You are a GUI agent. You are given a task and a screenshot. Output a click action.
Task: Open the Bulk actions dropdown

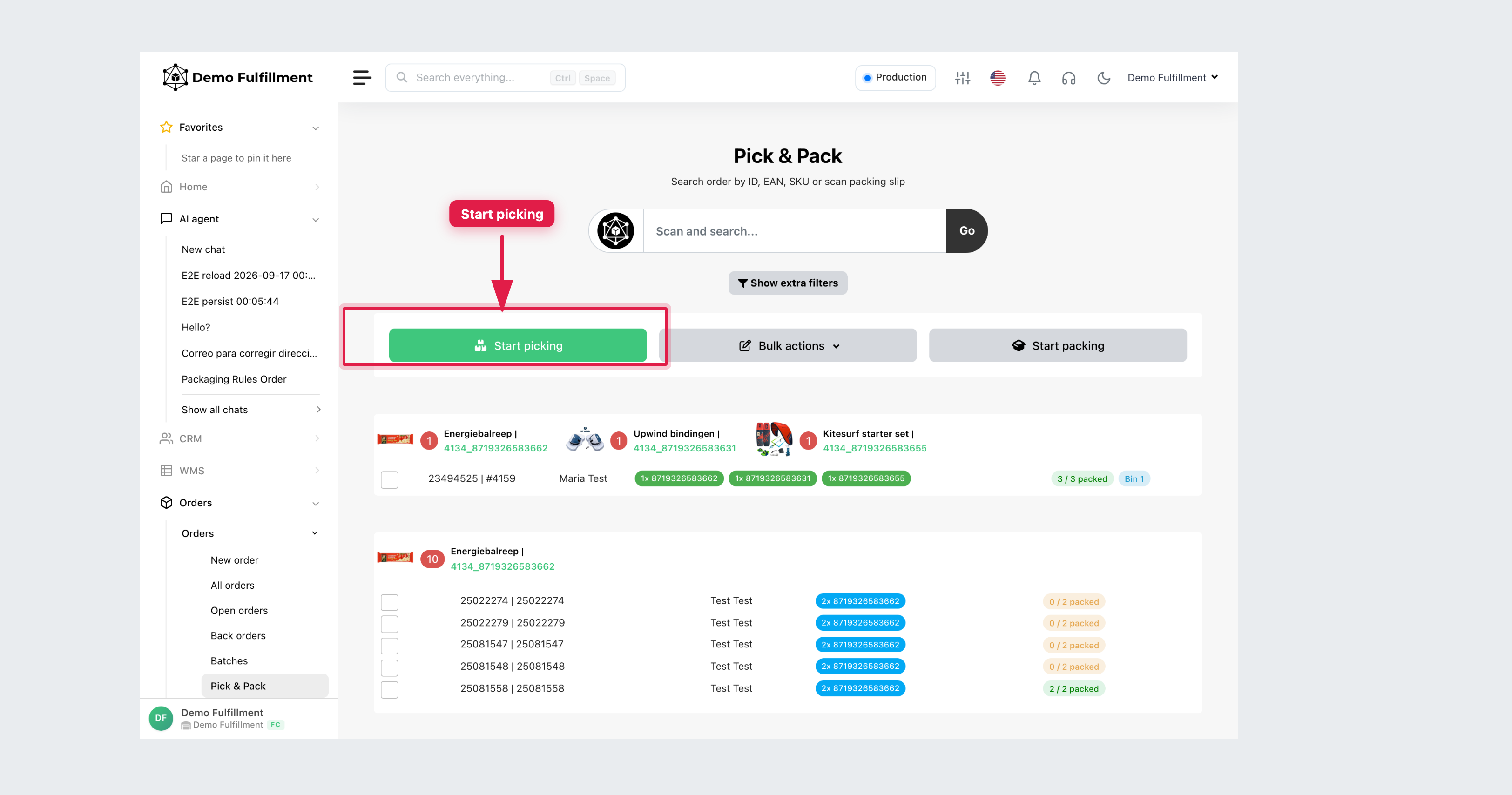(x=788, y=345)
